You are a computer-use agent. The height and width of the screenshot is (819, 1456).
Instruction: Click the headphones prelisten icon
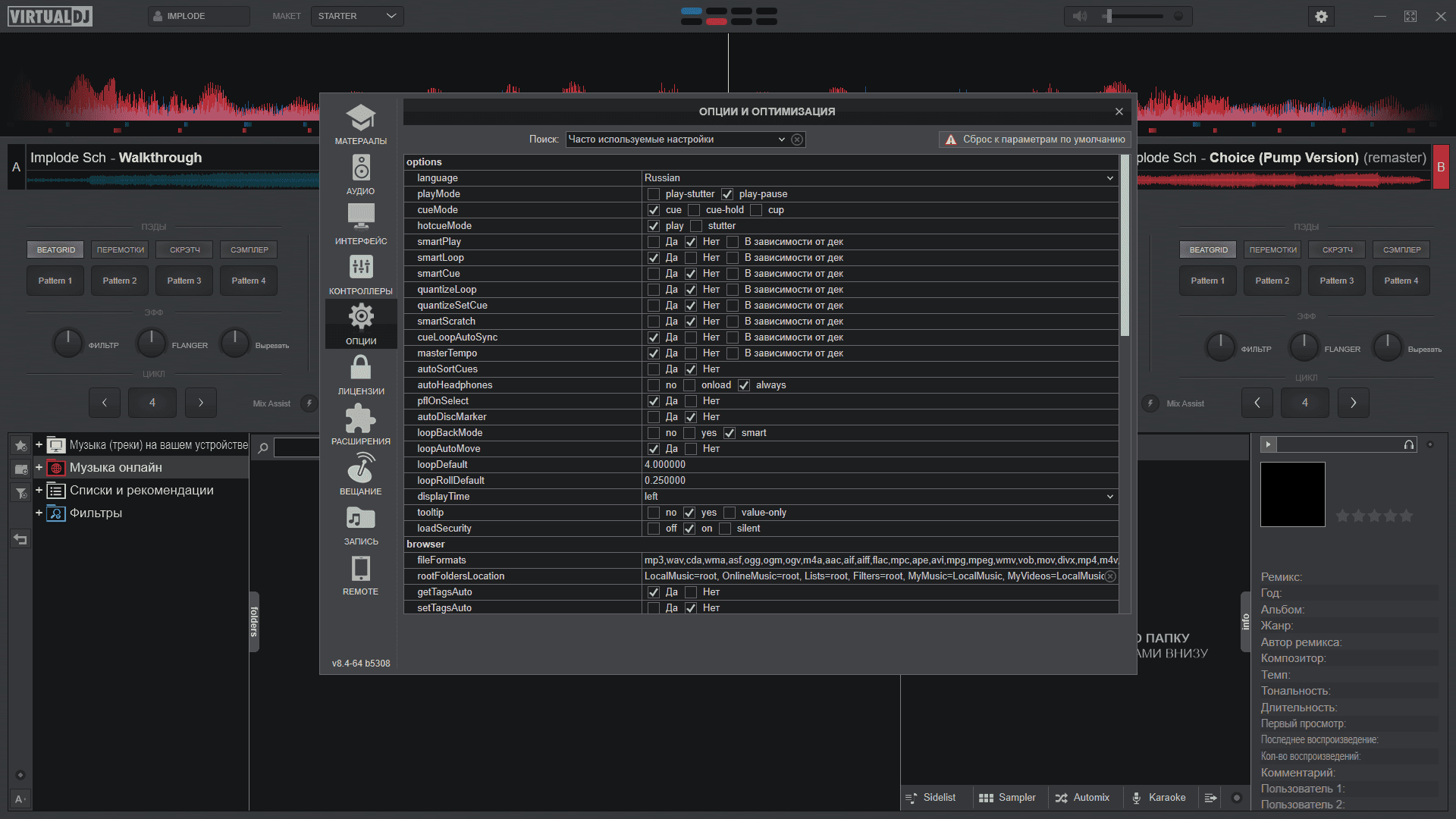coord(1408,444)
